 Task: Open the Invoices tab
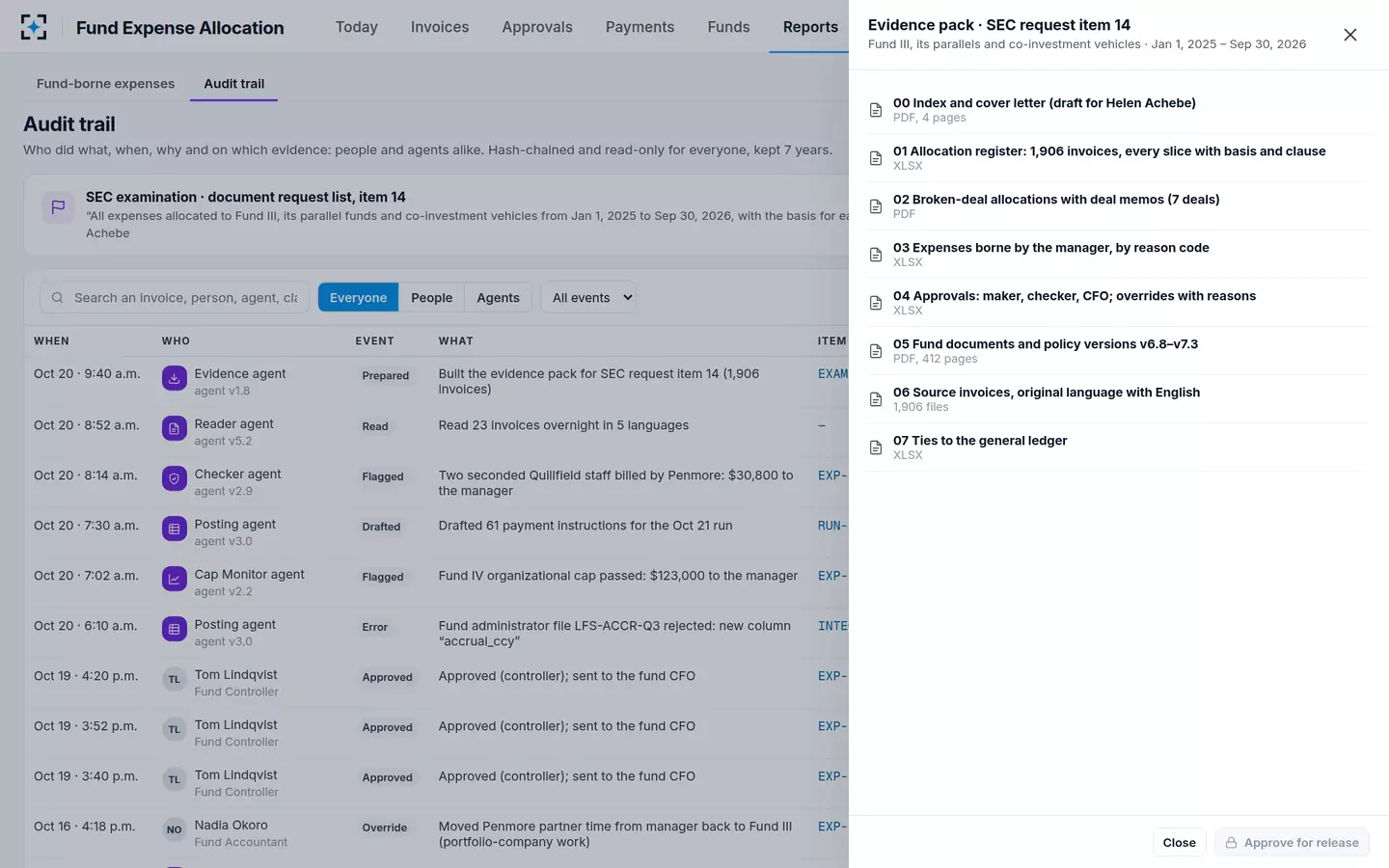tap(440, 27)
